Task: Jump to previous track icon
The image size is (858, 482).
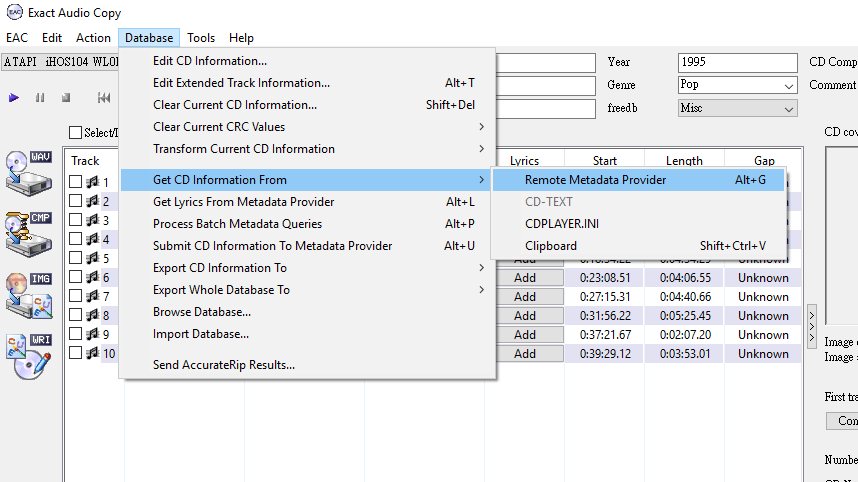Action: (x=104, y=98)
